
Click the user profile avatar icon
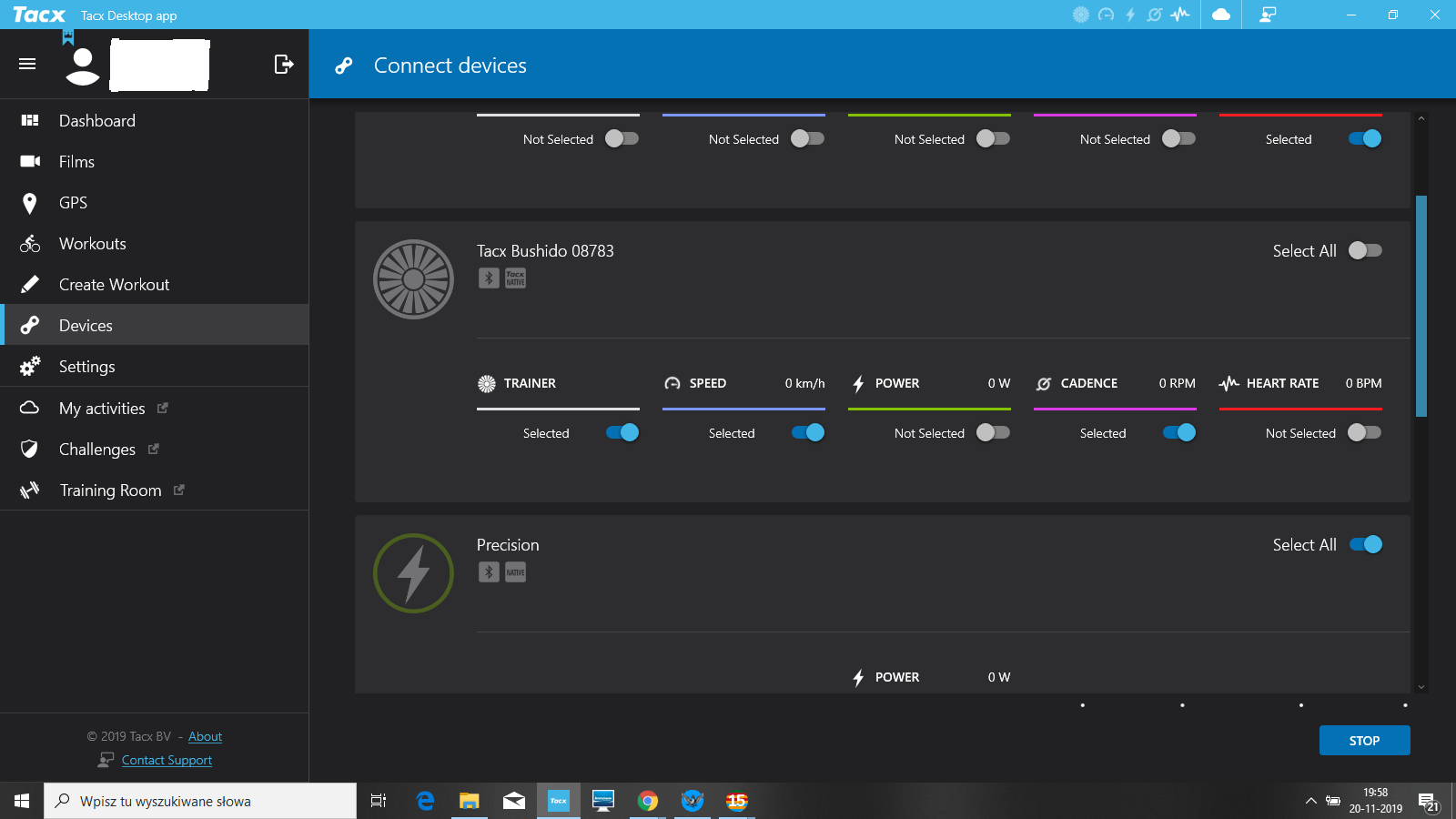pos(83,66)
